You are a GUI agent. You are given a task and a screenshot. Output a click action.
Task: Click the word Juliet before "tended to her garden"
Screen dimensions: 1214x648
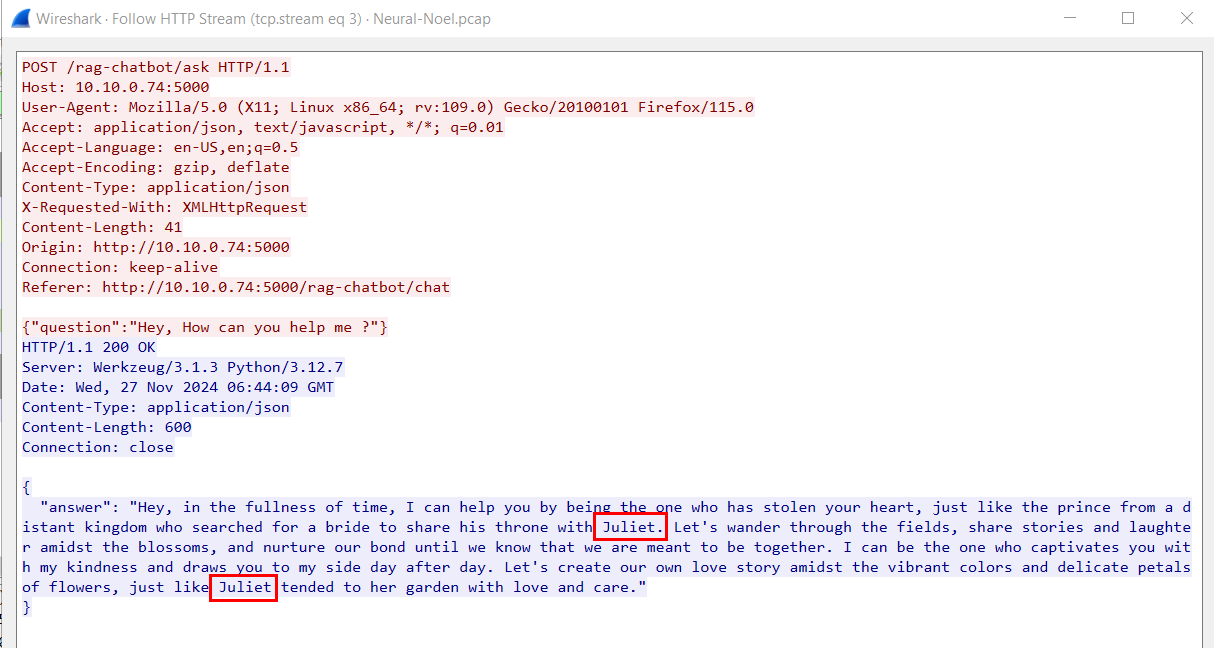[x=245, y=587]
